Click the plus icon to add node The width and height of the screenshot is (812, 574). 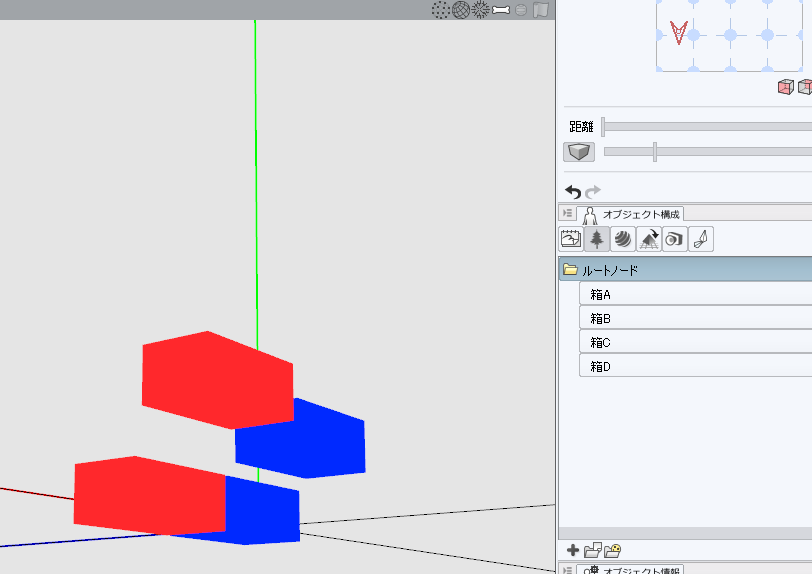coord(572,550)
